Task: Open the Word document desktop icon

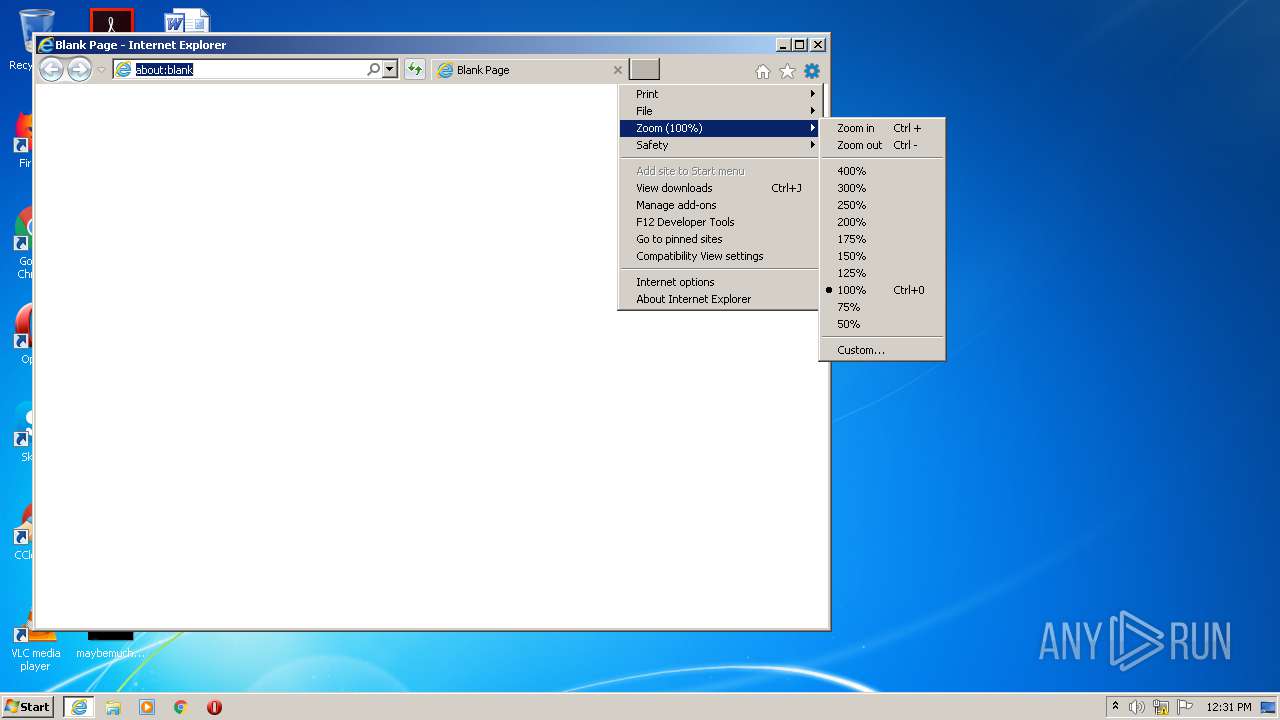Action: [x=187, y=20]
